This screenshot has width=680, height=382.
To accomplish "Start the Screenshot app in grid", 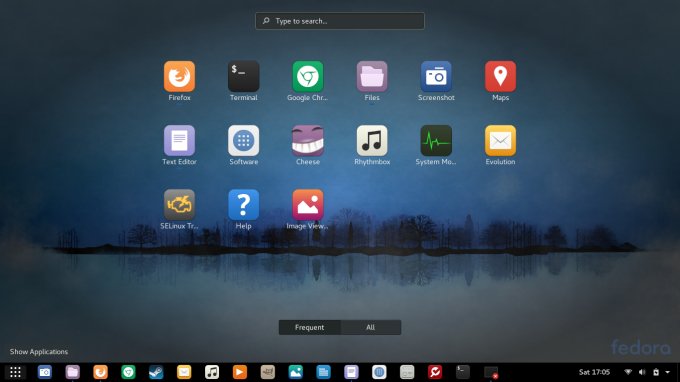I will pos(436,77).
